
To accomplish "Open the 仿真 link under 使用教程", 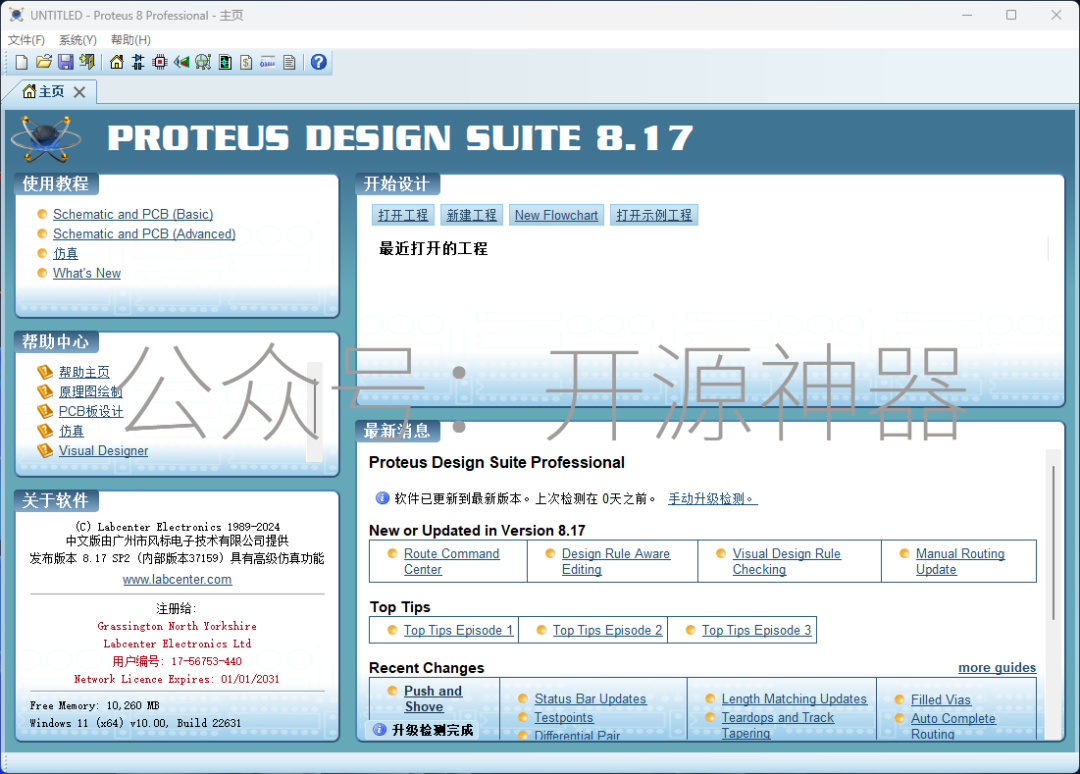I will point(65,253).
